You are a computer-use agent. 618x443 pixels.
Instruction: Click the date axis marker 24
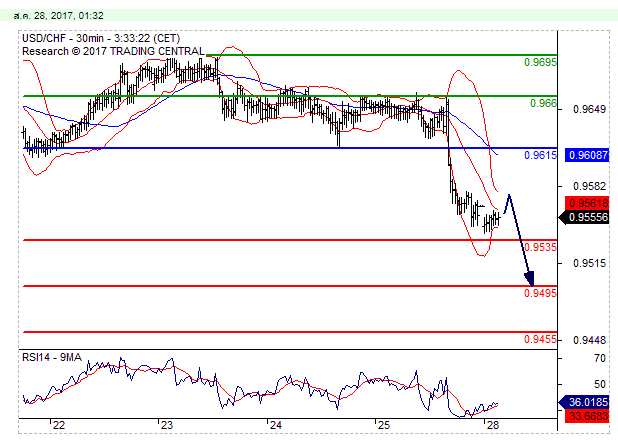[x=275, y=425]
